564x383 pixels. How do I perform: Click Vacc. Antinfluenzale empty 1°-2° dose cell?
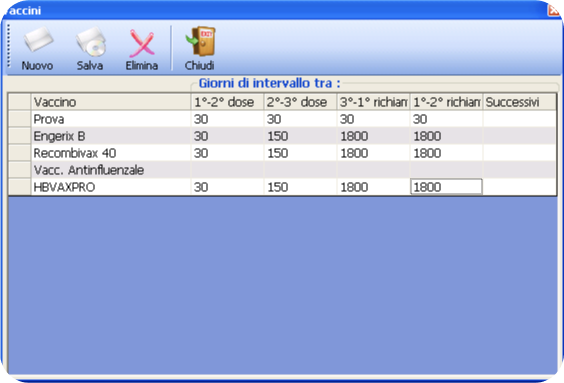point(227,170)
